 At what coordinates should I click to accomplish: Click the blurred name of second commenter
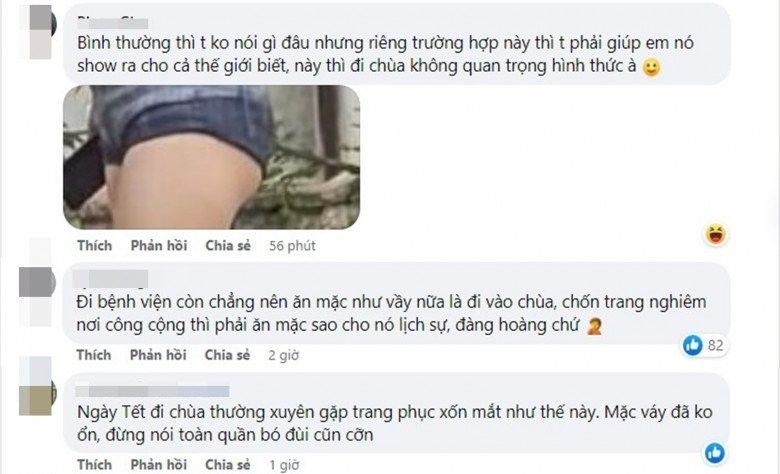[111, 279]
